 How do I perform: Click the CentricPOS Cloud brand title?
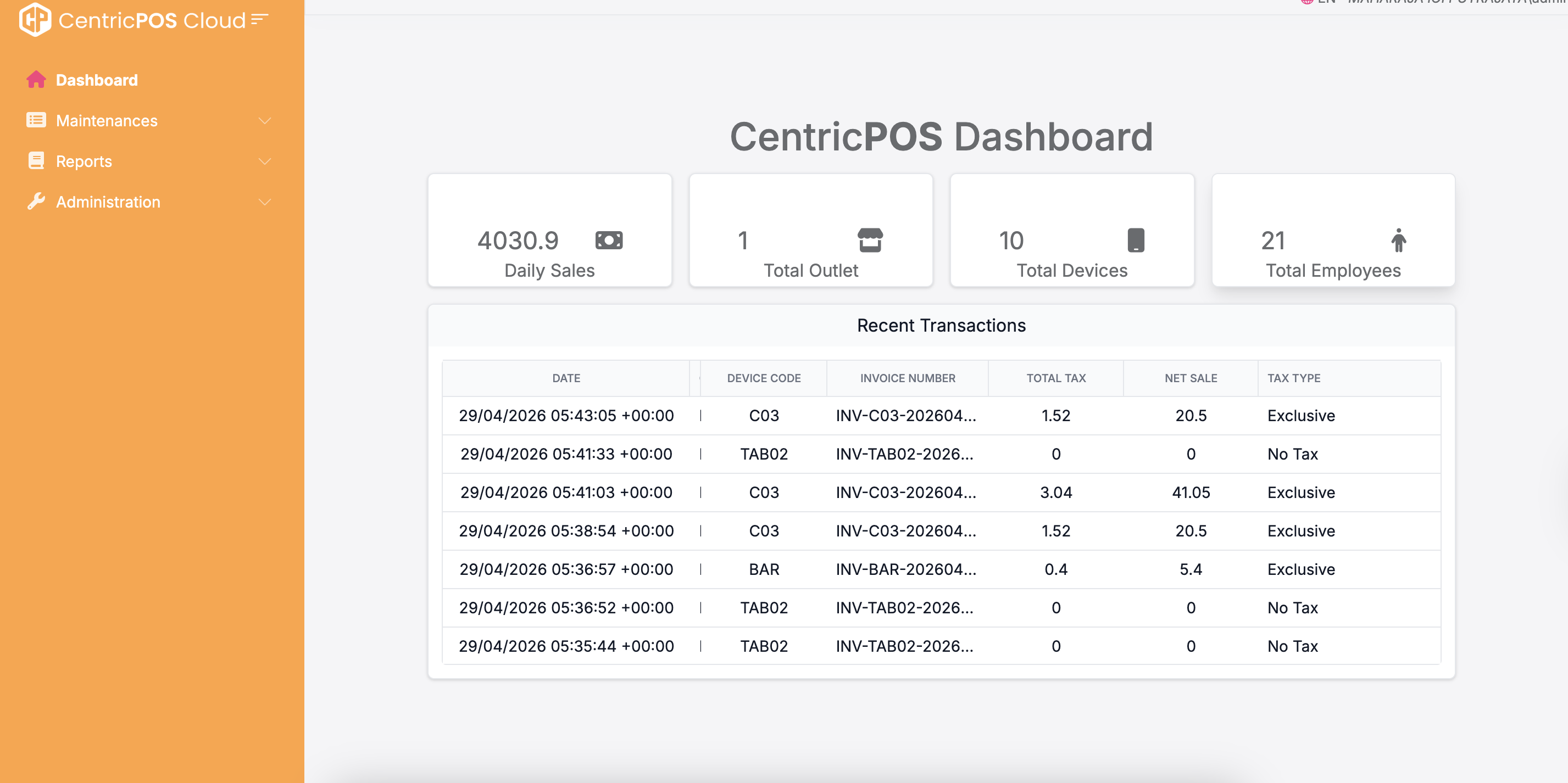(x=152, y=20)
